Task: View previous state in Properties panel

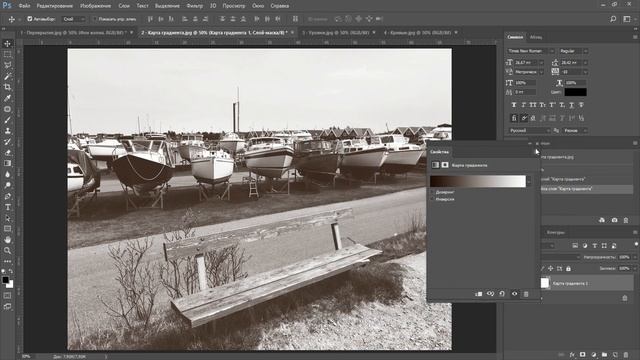Action: [490, 294]
